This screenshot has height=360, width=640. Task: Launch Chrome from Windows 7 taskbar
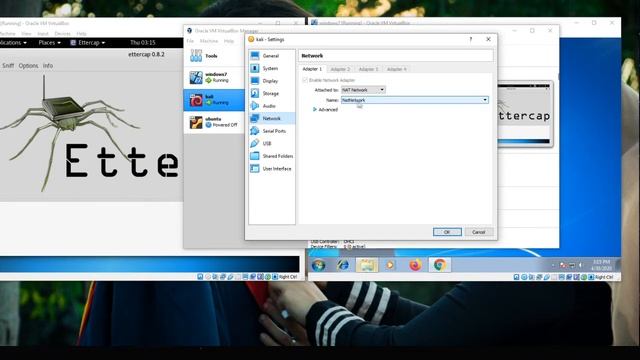(x=440, y=265)
